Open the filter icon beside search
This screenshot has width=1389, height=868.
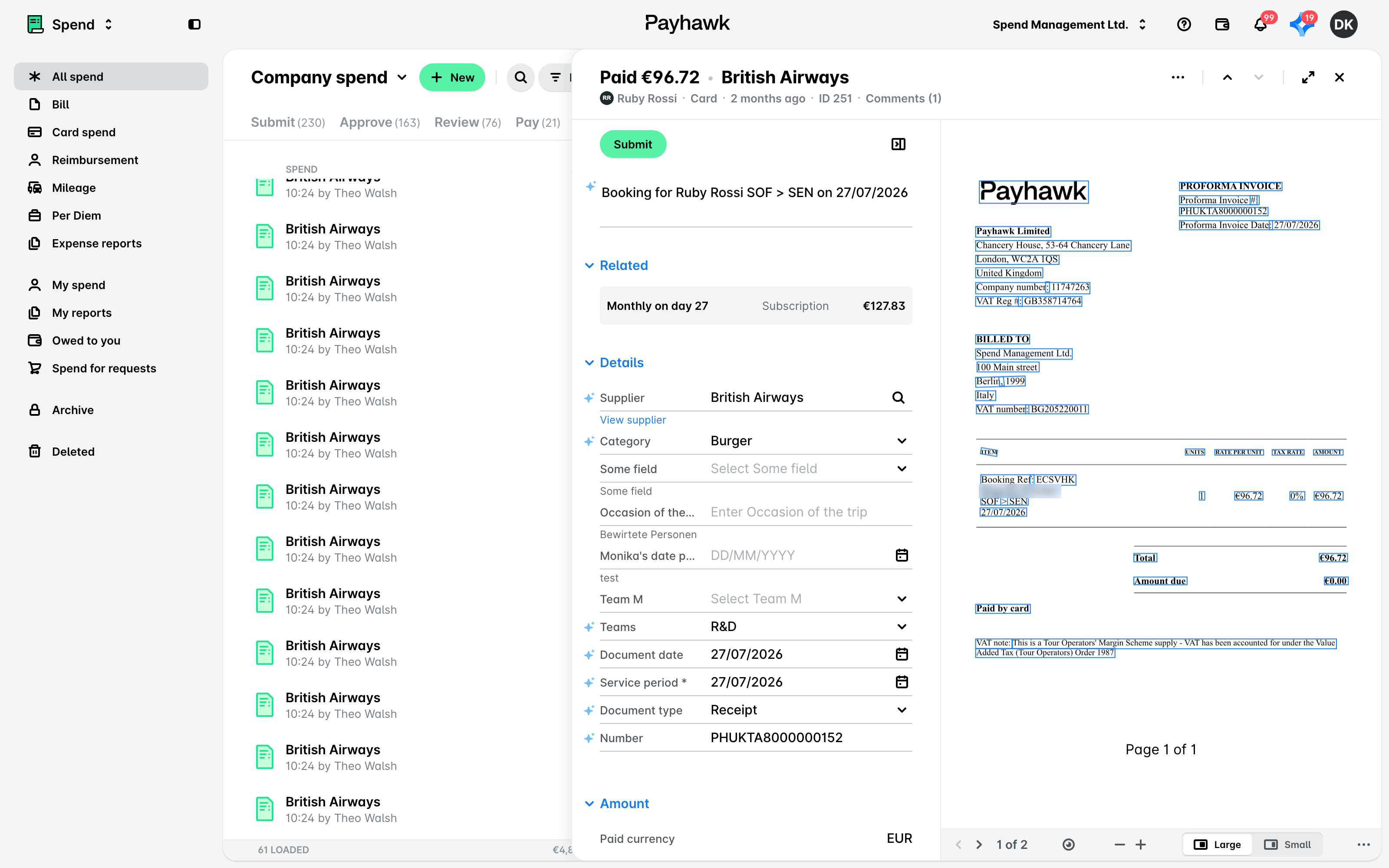tap(556, 78)
